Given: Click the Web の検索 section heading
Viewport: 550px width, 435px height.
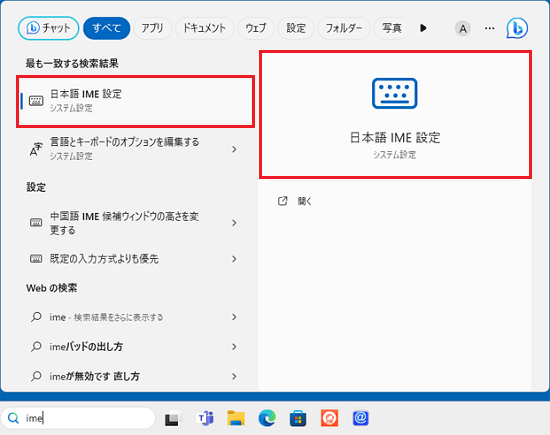Looking at the screenshot, I should 52,288.
